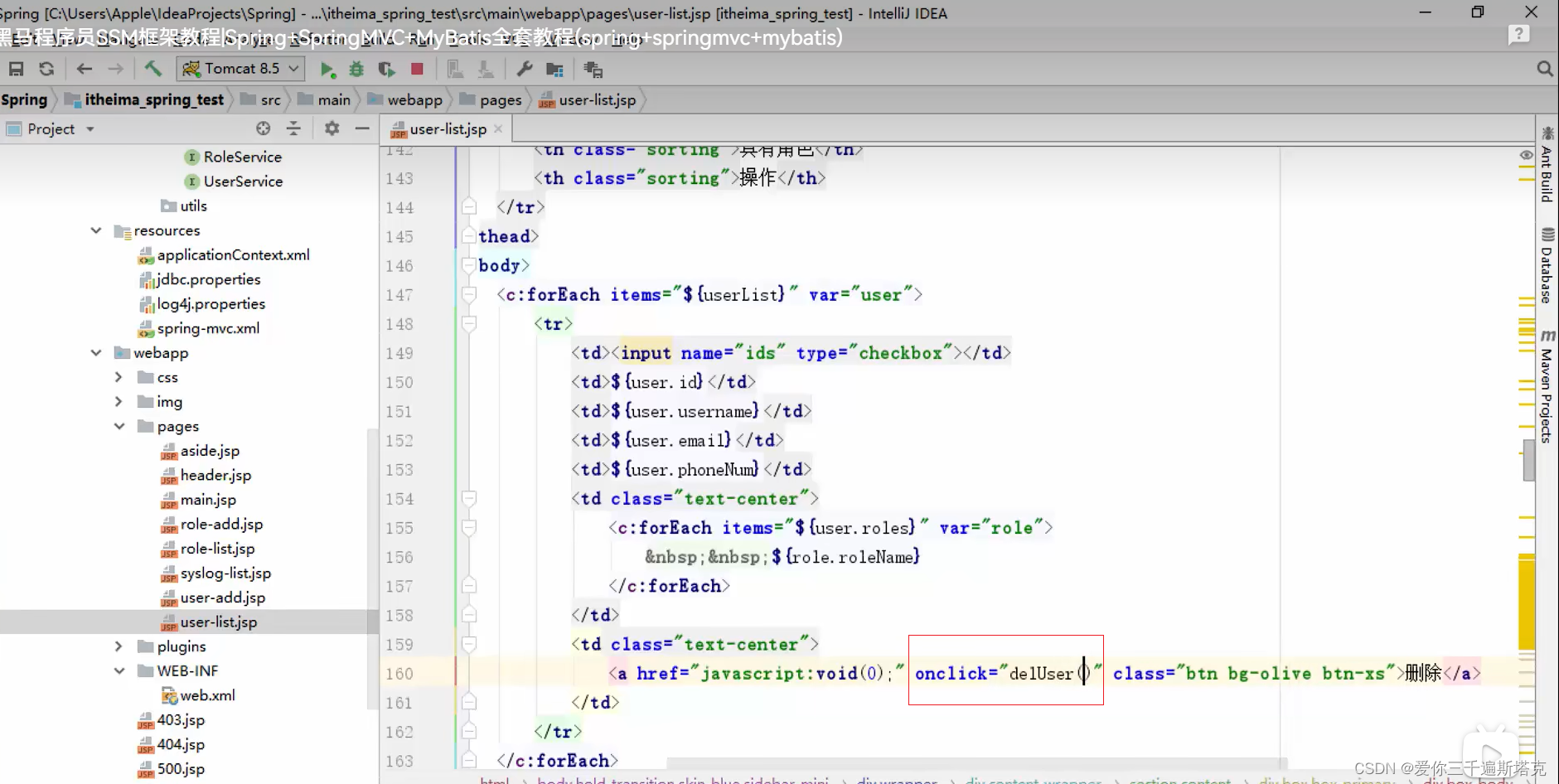This screenshot has width=1559, height=784.
Task: Hide the Project tool window
Action: pos(361,128)
